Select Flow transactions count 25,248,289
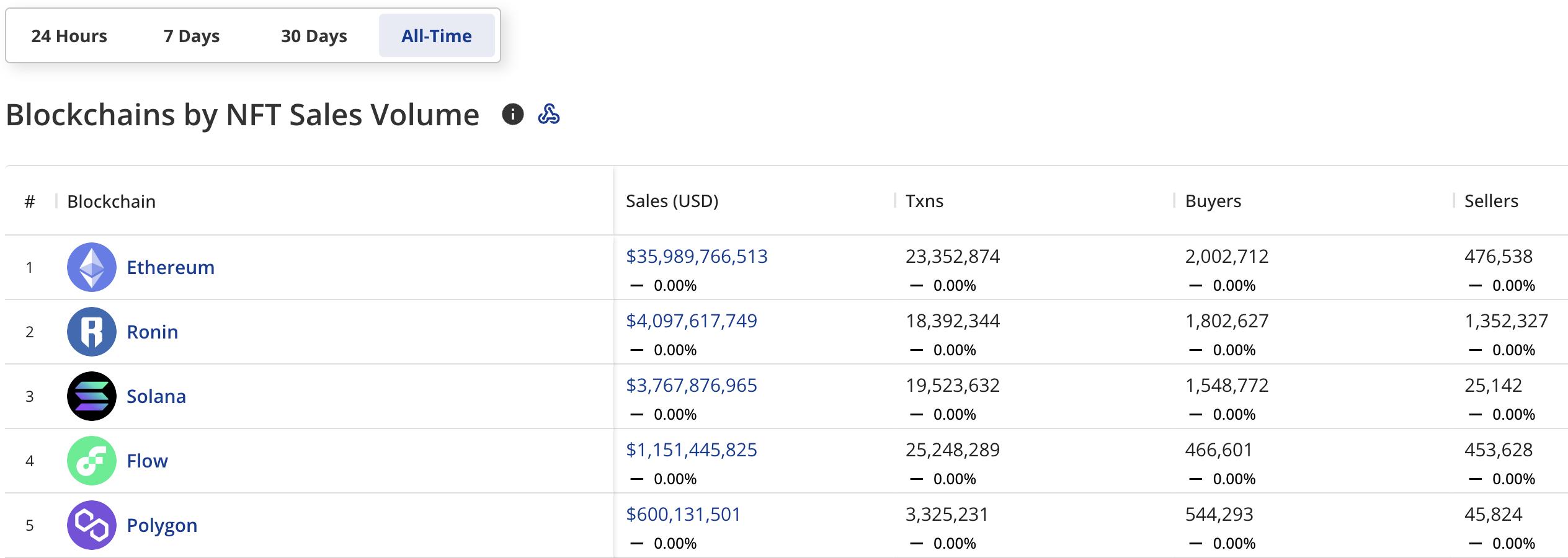 tap(953, 449)
